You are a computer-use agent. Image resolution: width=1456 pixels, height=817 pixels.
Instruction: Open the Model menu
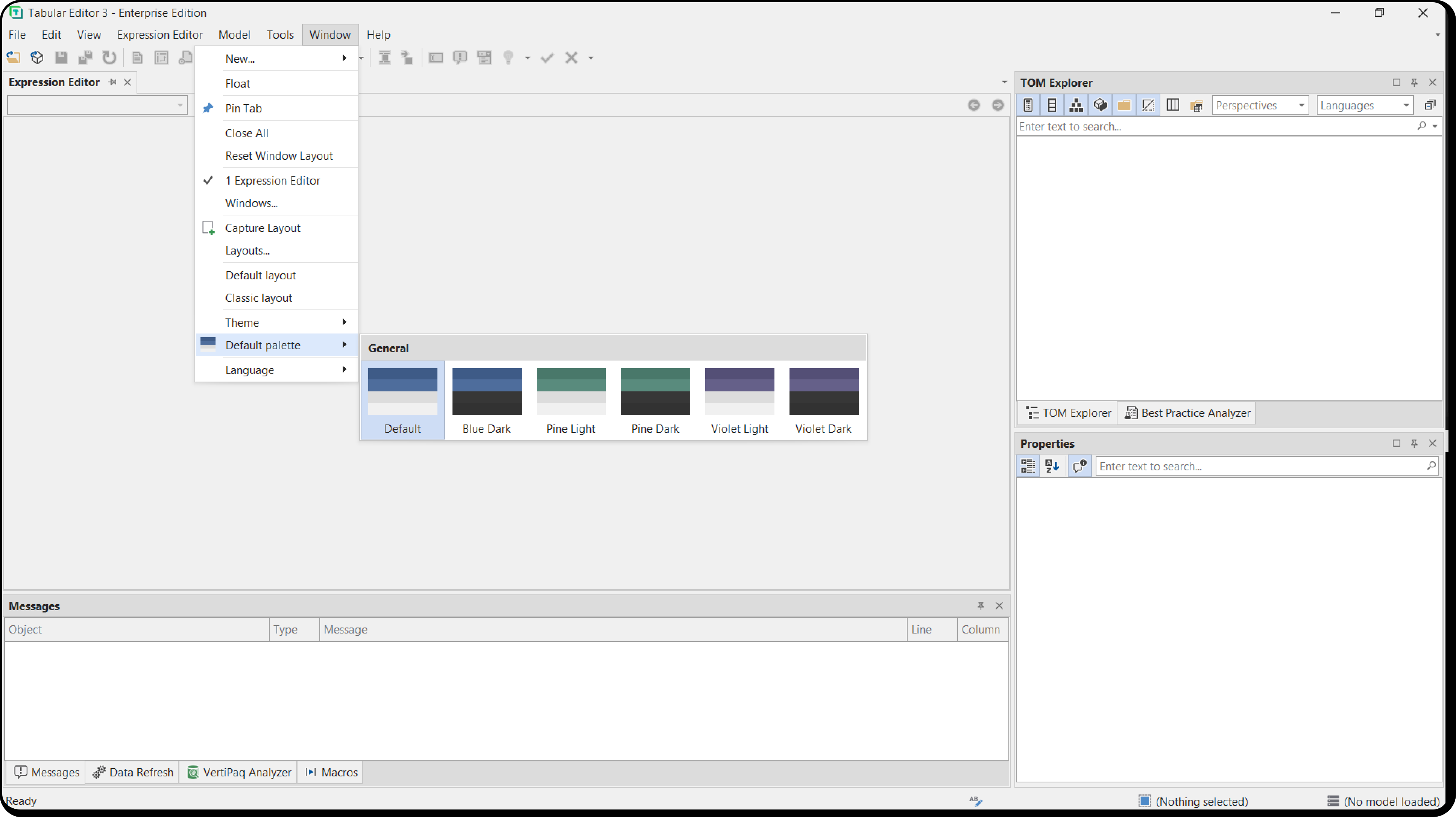234,35
